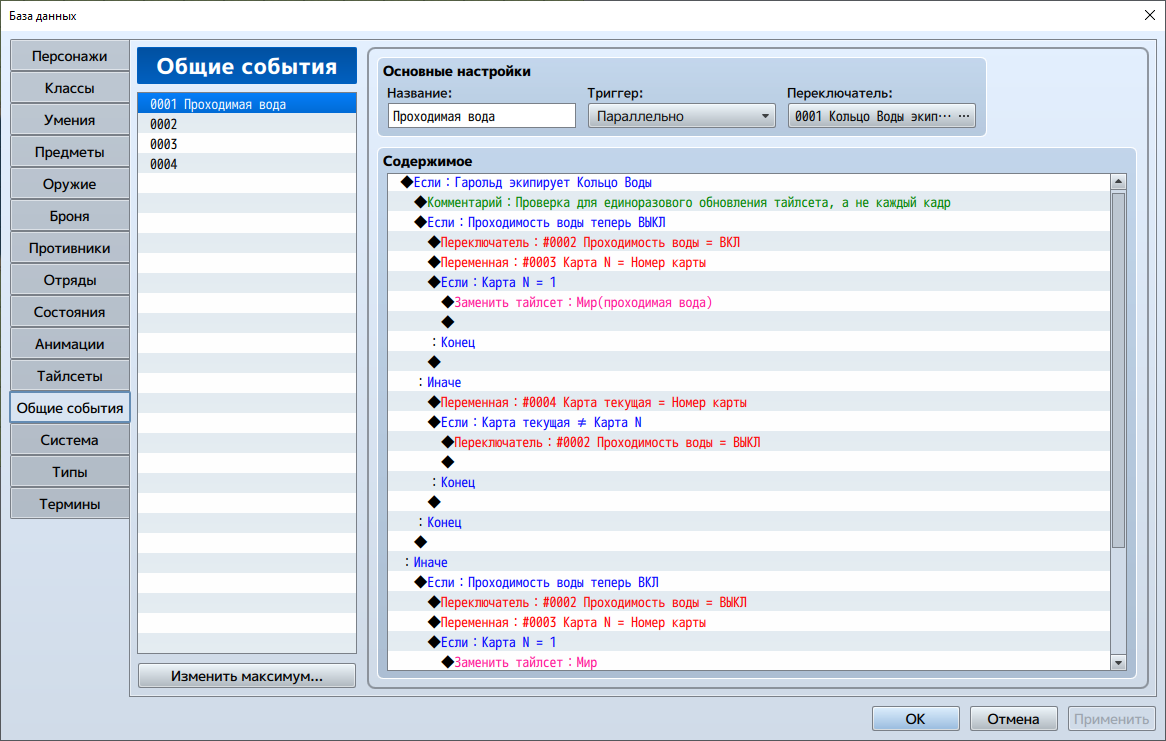Image resolution: width=1166 pixels, height=741 pixels.
Task: Switch to the Классы tab
Action: (x=69, y=89)
